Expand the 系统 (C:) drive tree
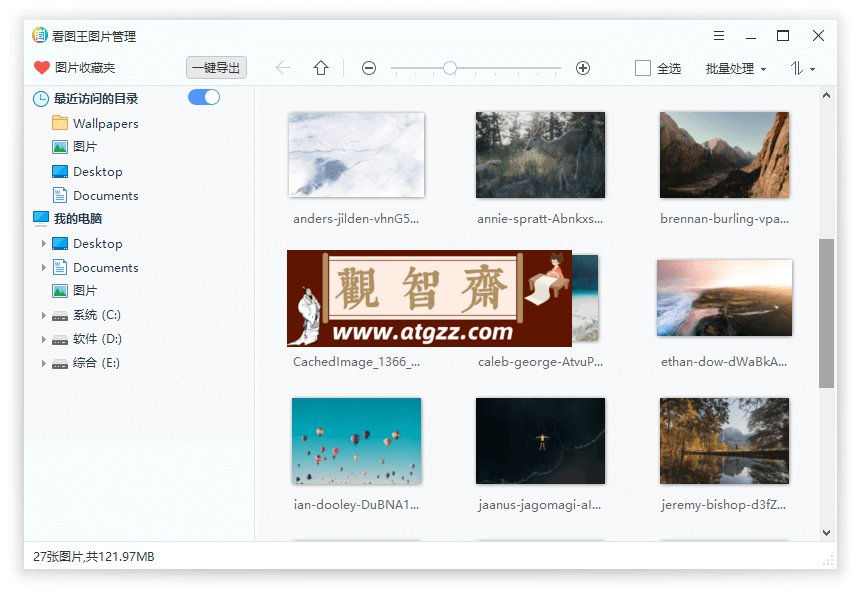The image size is (861, 597). (x=43, y=315)
